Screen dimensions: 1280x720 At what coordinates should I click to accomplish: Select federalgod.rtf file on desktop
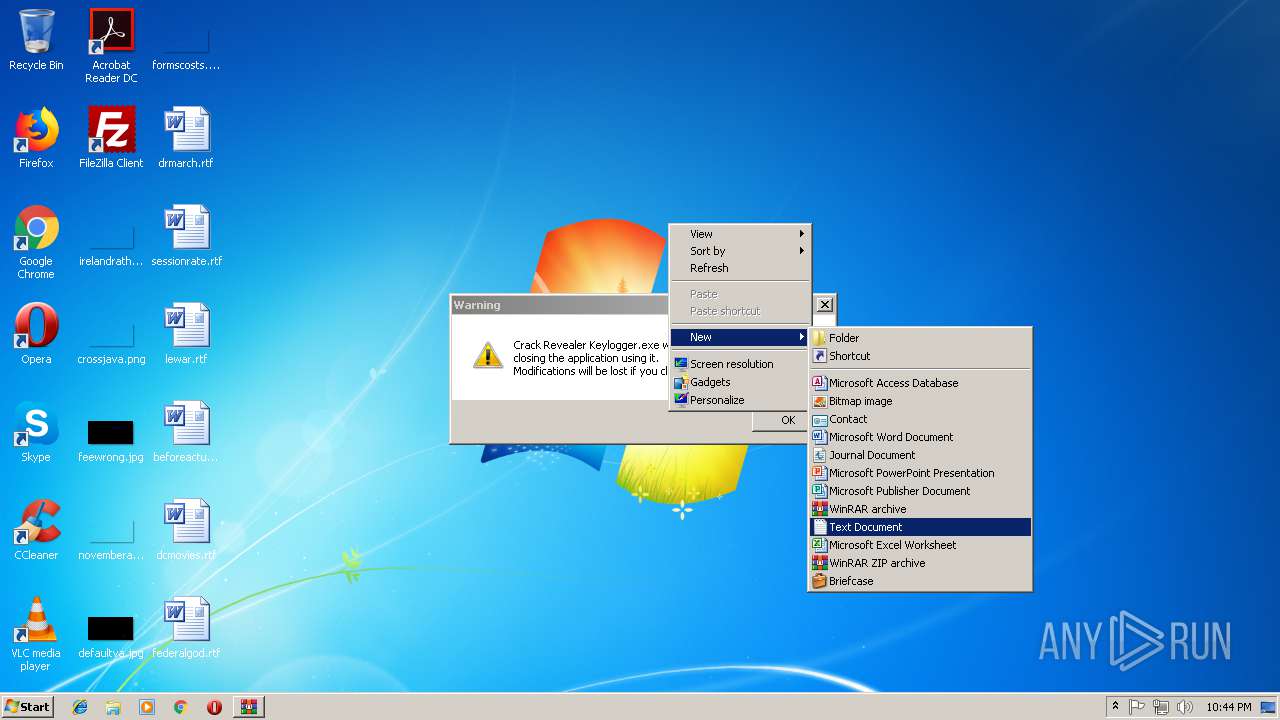point(186,628)
